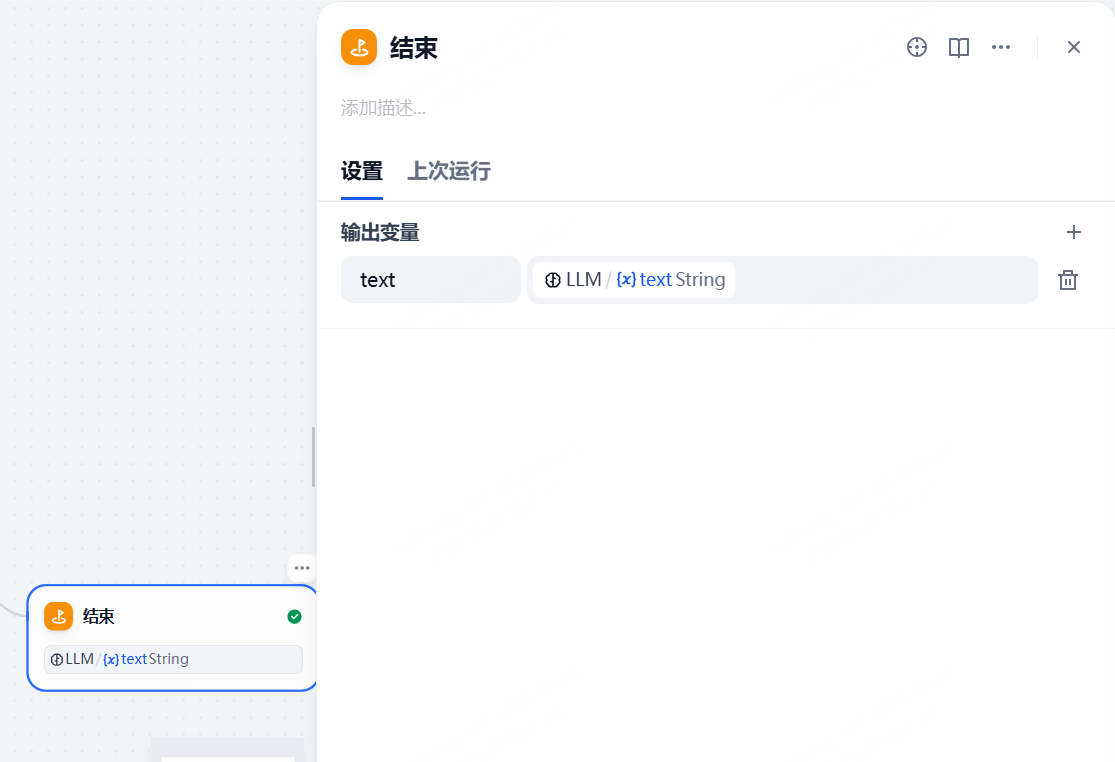
Task: Click the panel resize handle on left edge
Action: tap(313, 457)
